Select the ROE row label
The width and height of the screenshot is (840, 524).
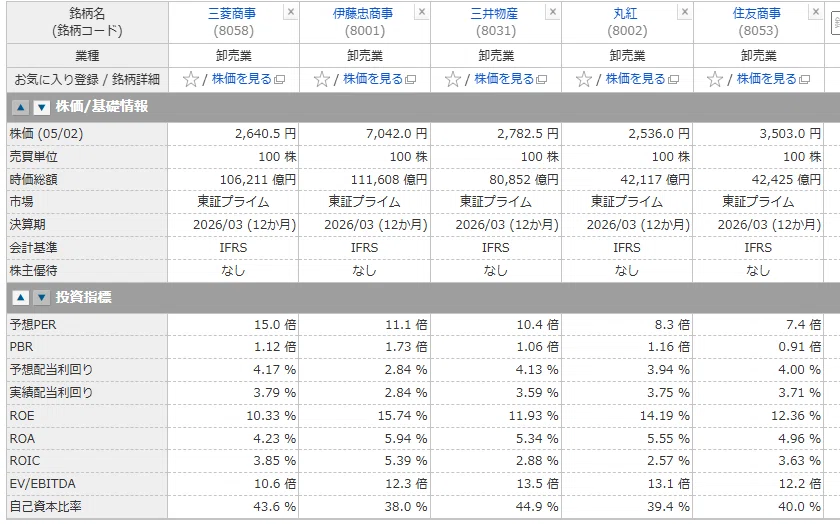(x=22, y=416)
